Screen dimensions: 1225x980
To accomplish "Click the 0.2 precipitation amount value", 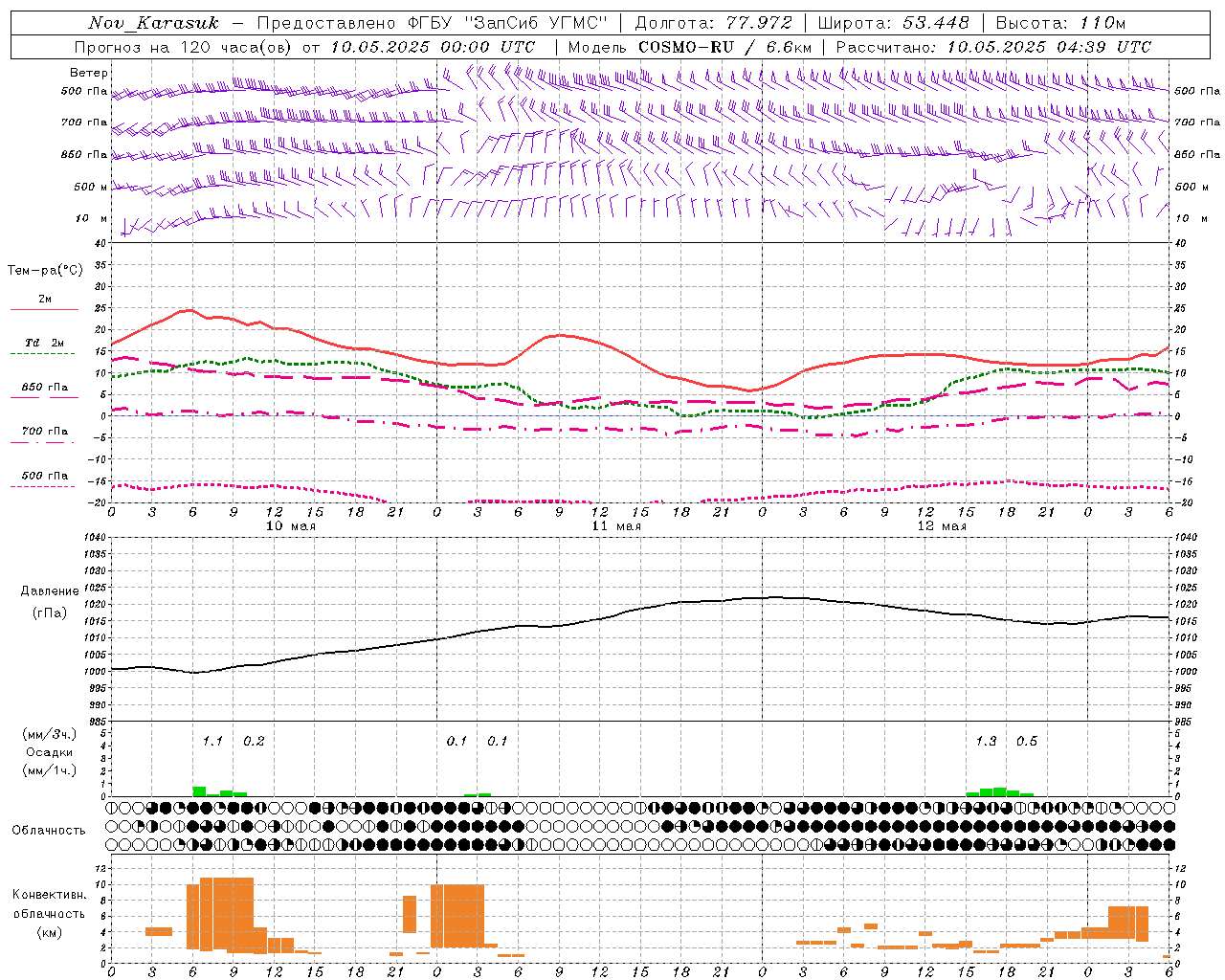I will point(254,742).
